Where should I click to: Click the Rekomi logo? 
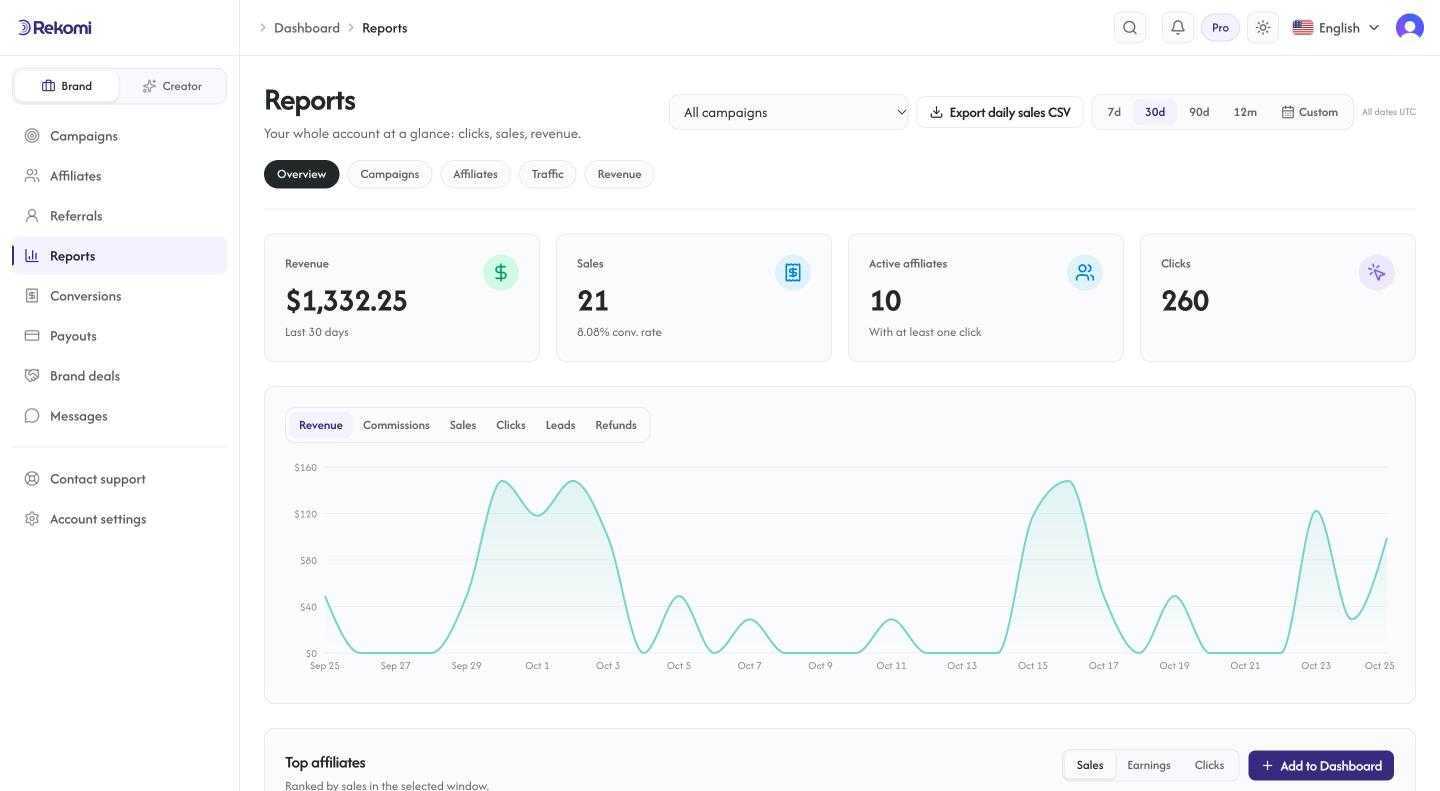[x=55, y=27]
